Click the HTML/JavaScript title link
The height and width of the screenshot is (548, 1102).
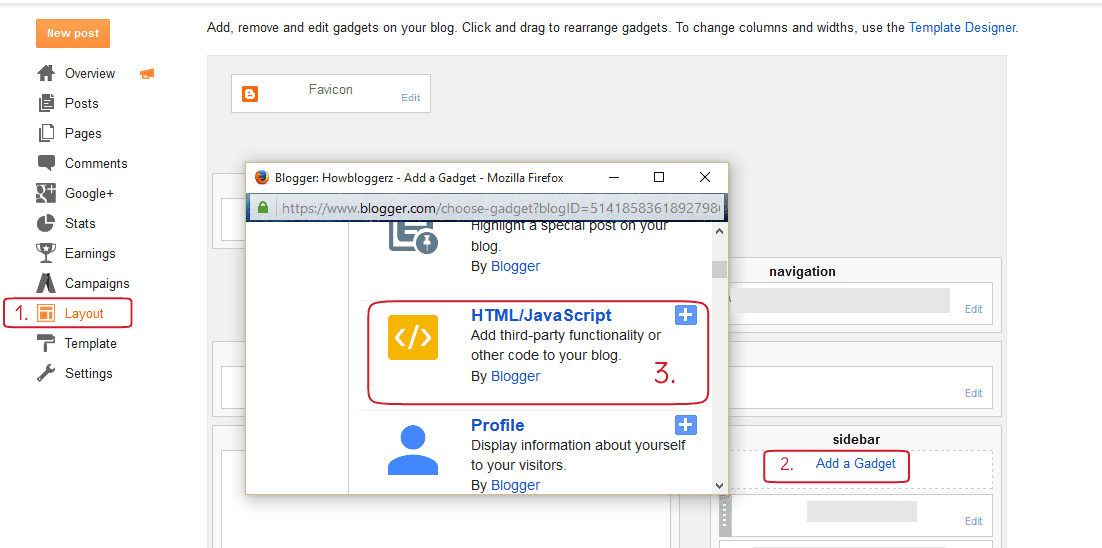[541, 315]
